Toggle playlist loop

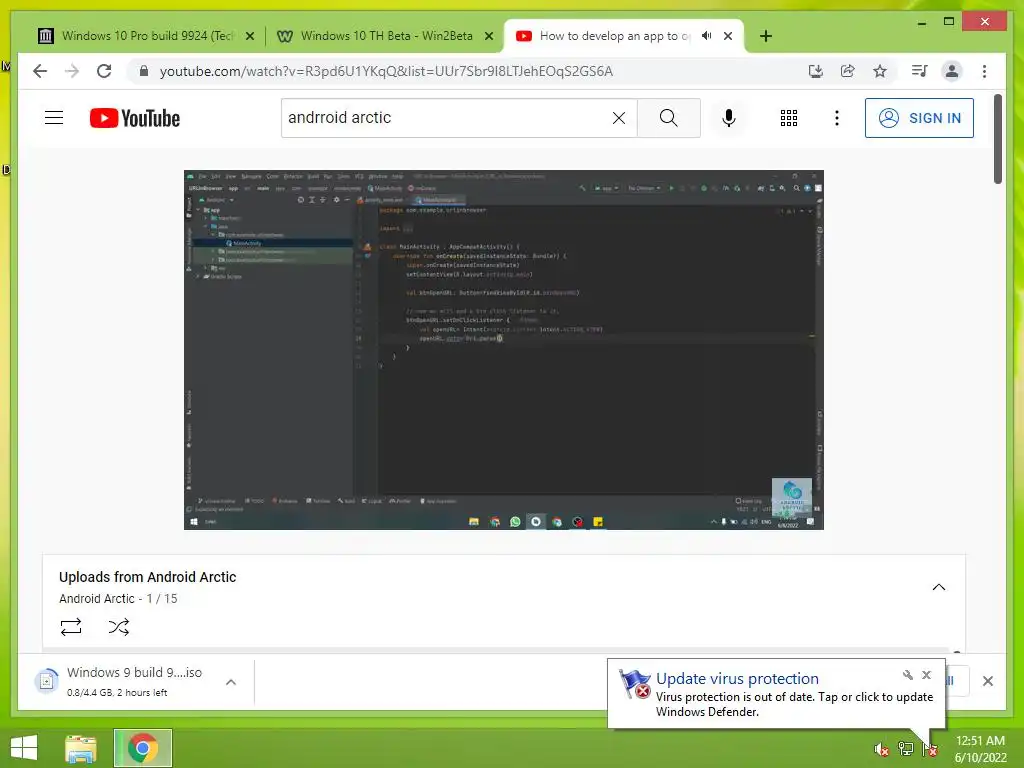(x=71, y=627)
